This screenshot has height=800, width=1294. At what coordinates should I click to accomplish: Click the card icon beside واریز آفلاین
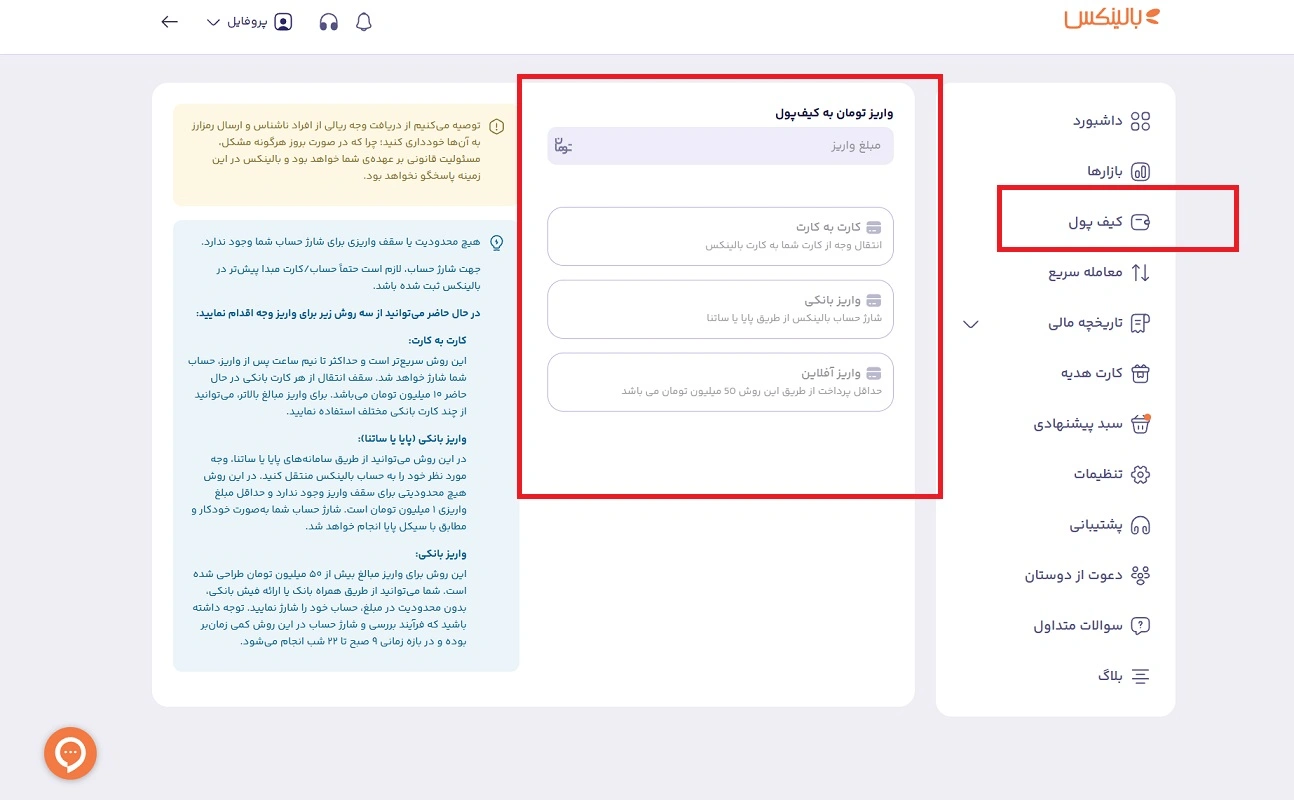[x=874, y=373]
